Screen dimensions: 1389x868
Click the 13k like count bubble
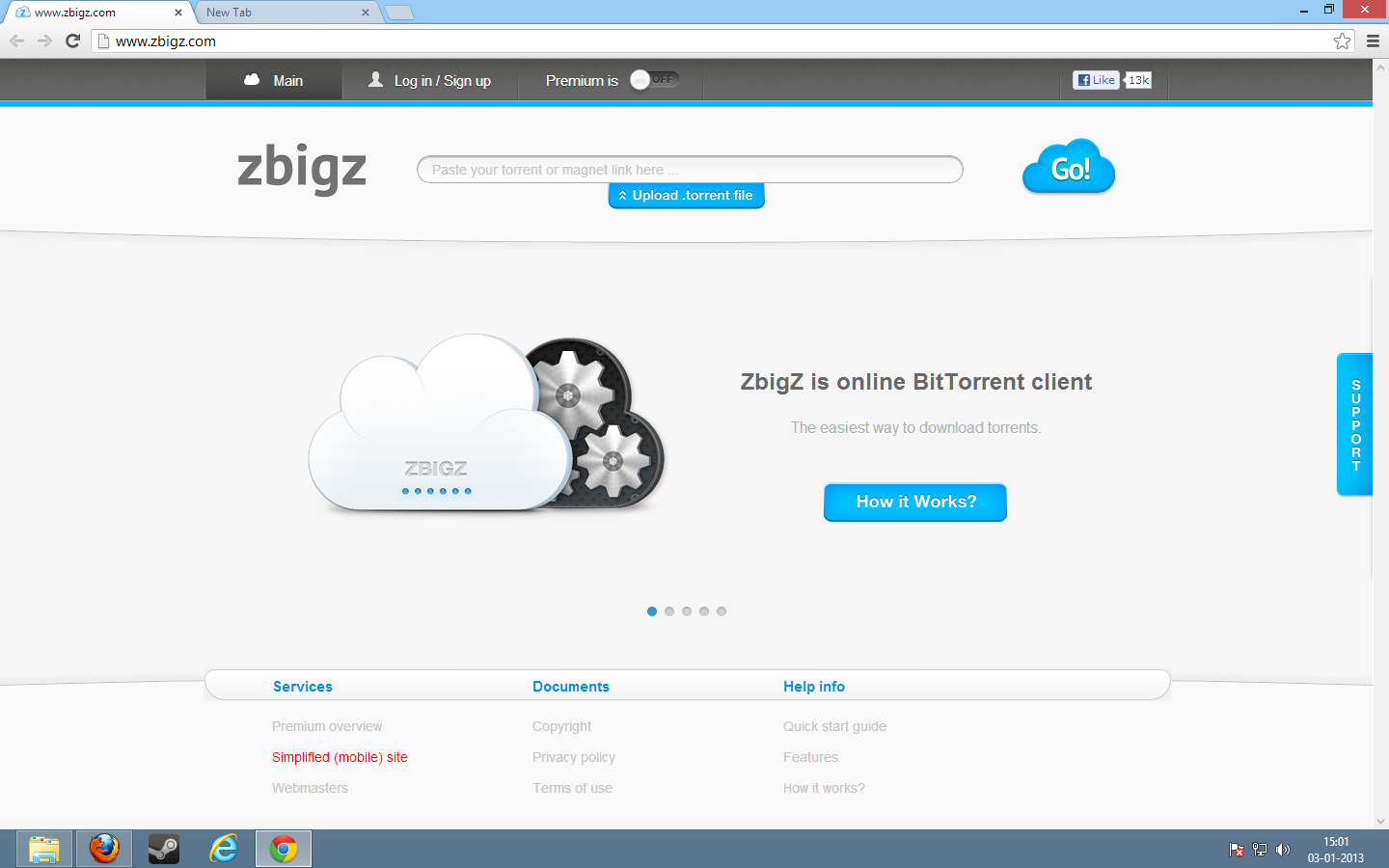1138,80
